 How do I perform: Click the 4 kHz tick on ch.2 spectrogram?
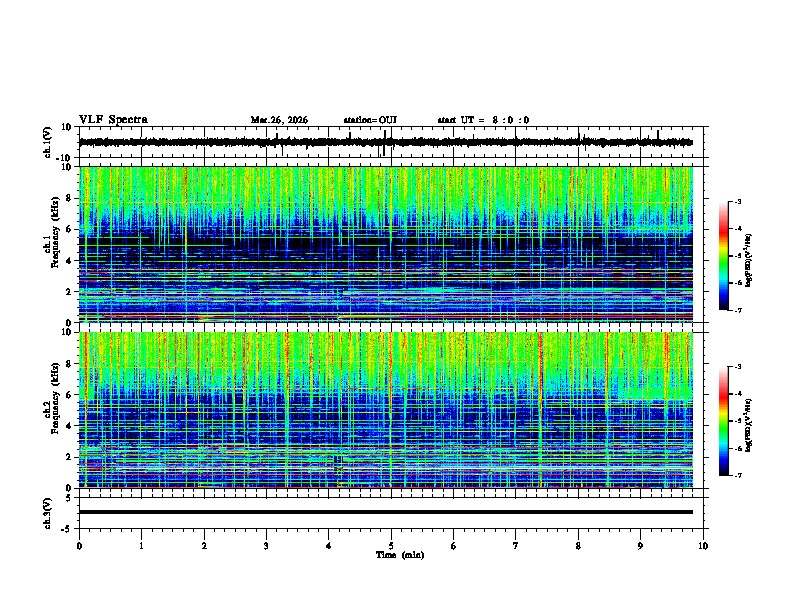(x=71, y=426)
